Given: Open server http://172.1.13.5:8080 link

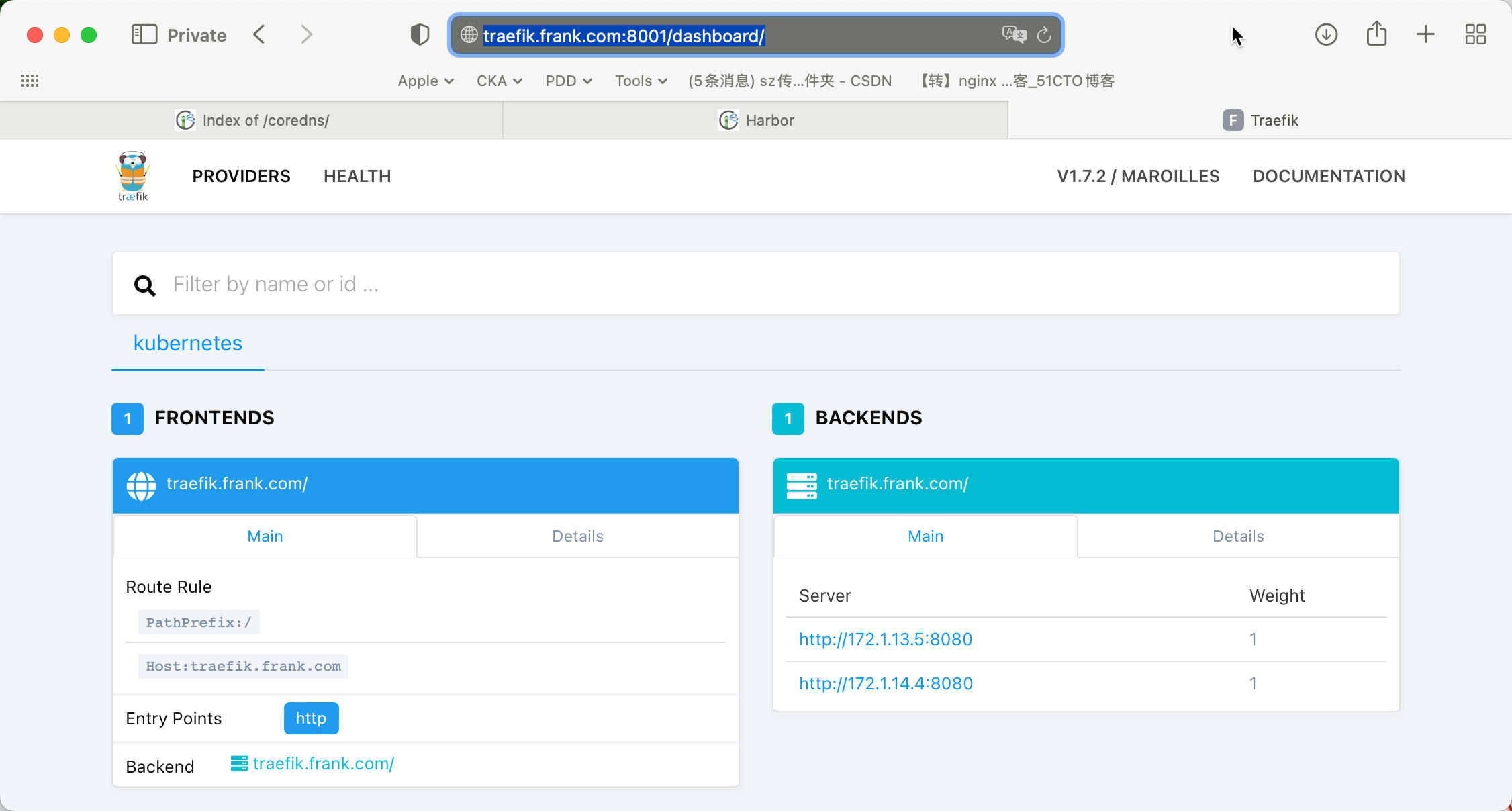Looking at the screenshot, I should tap(886, 639).
